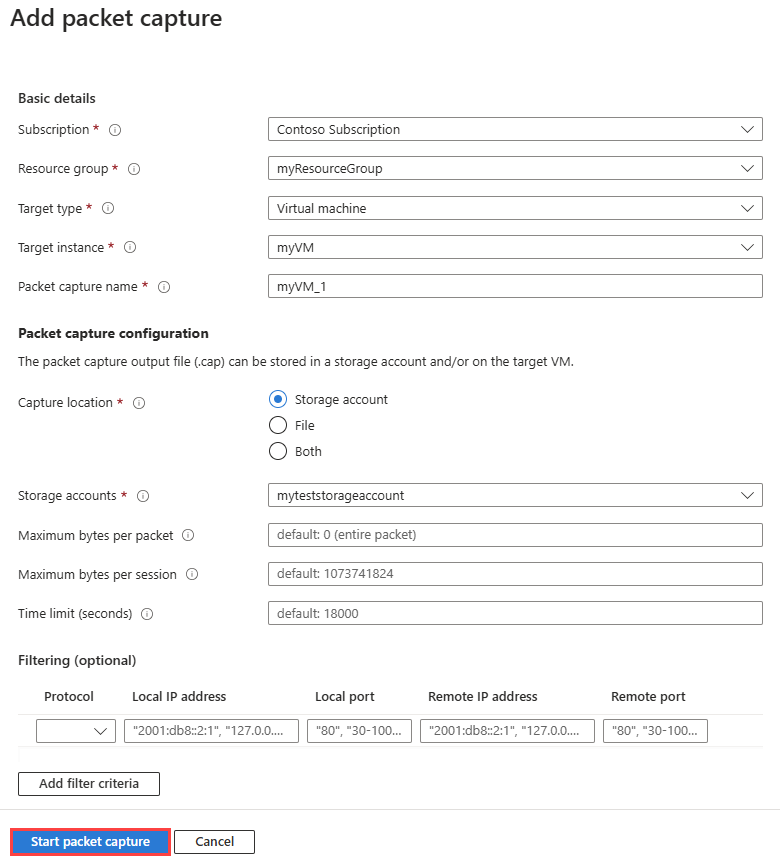780x868 pixels.
Task: Click the Packet capture name info icon
Action: (164, 287)
